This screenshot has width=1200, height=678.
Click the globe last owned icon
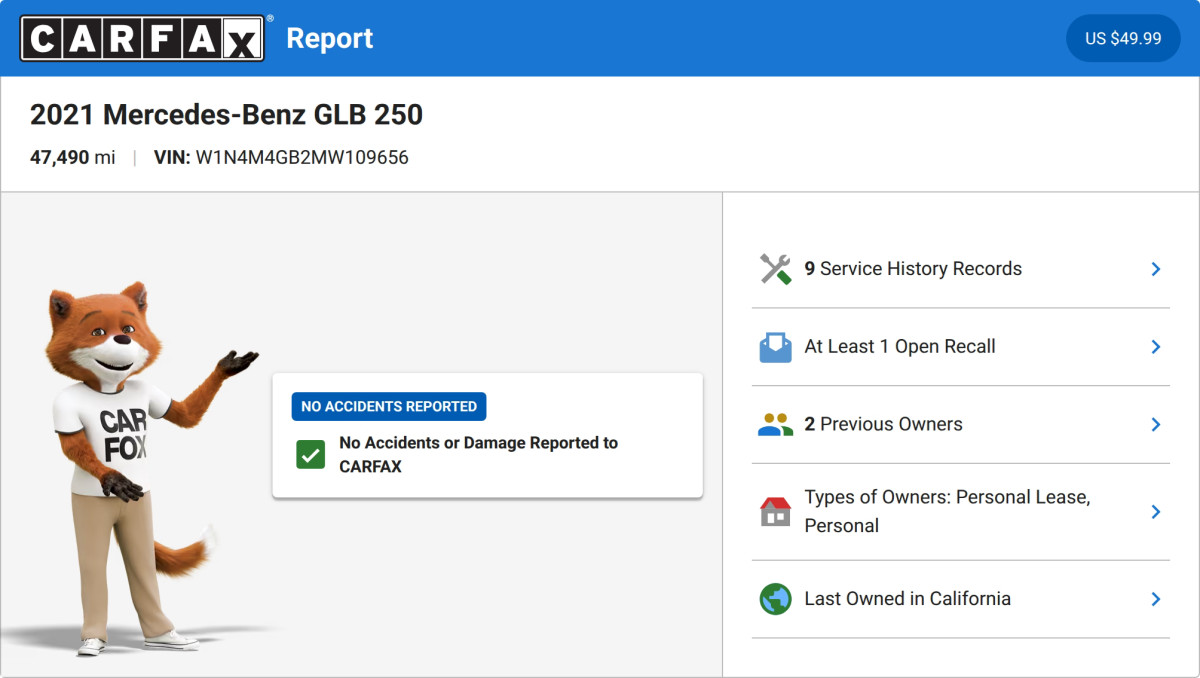pos(775,599)
